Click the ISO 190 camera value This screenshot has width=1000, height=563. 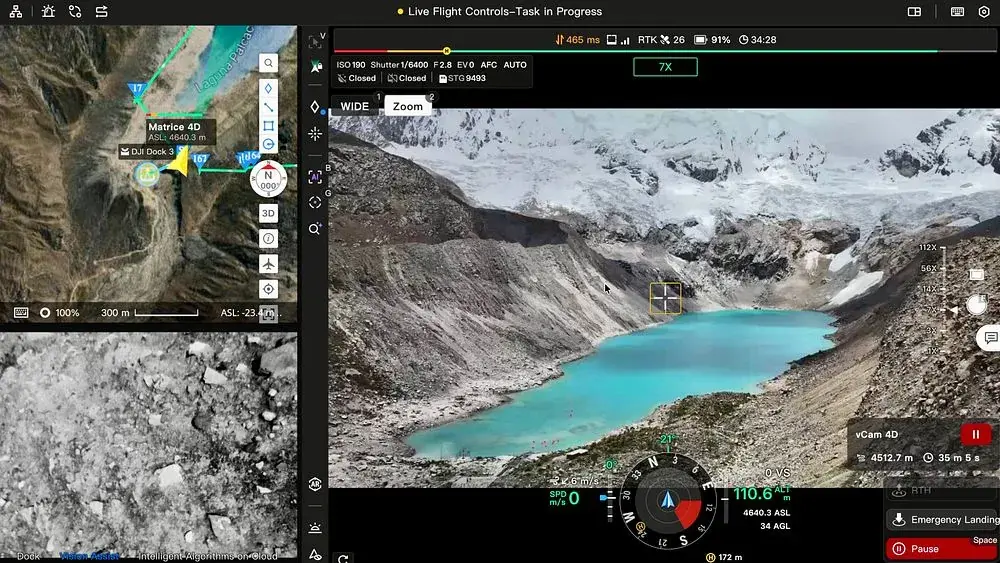[351, 65]
